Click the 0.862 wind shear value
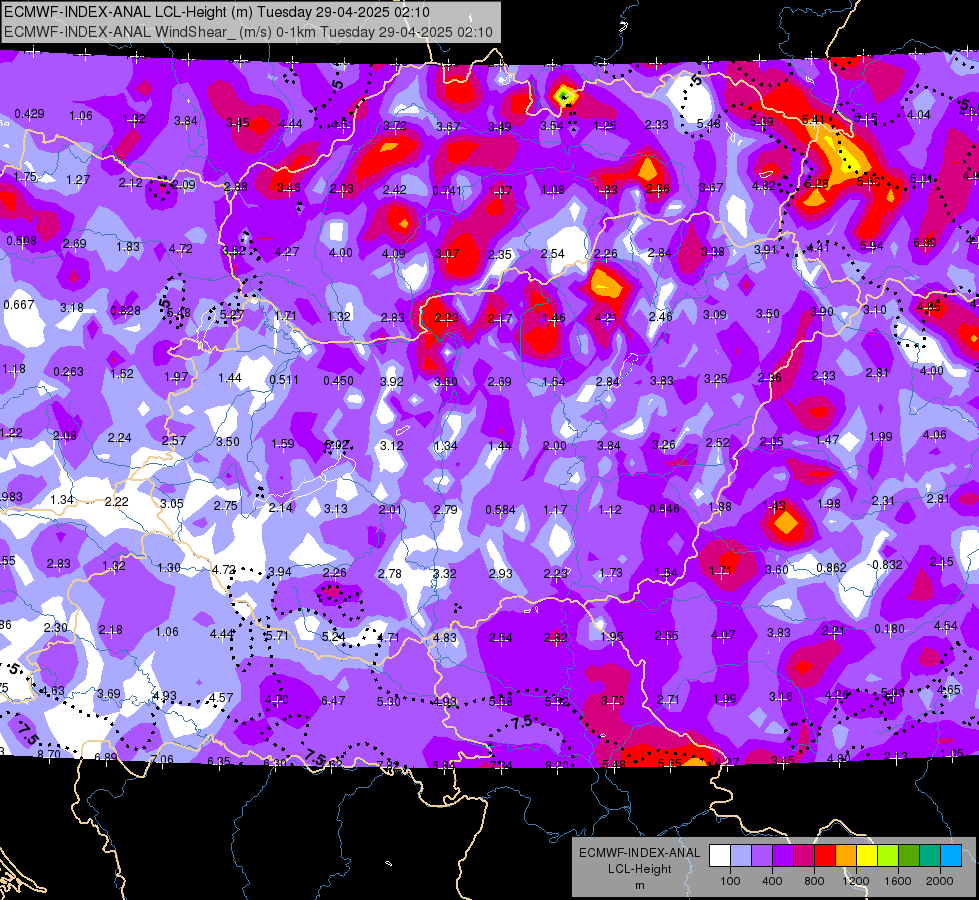The height and width of the screenshot is (900, 979). point(832,568)
